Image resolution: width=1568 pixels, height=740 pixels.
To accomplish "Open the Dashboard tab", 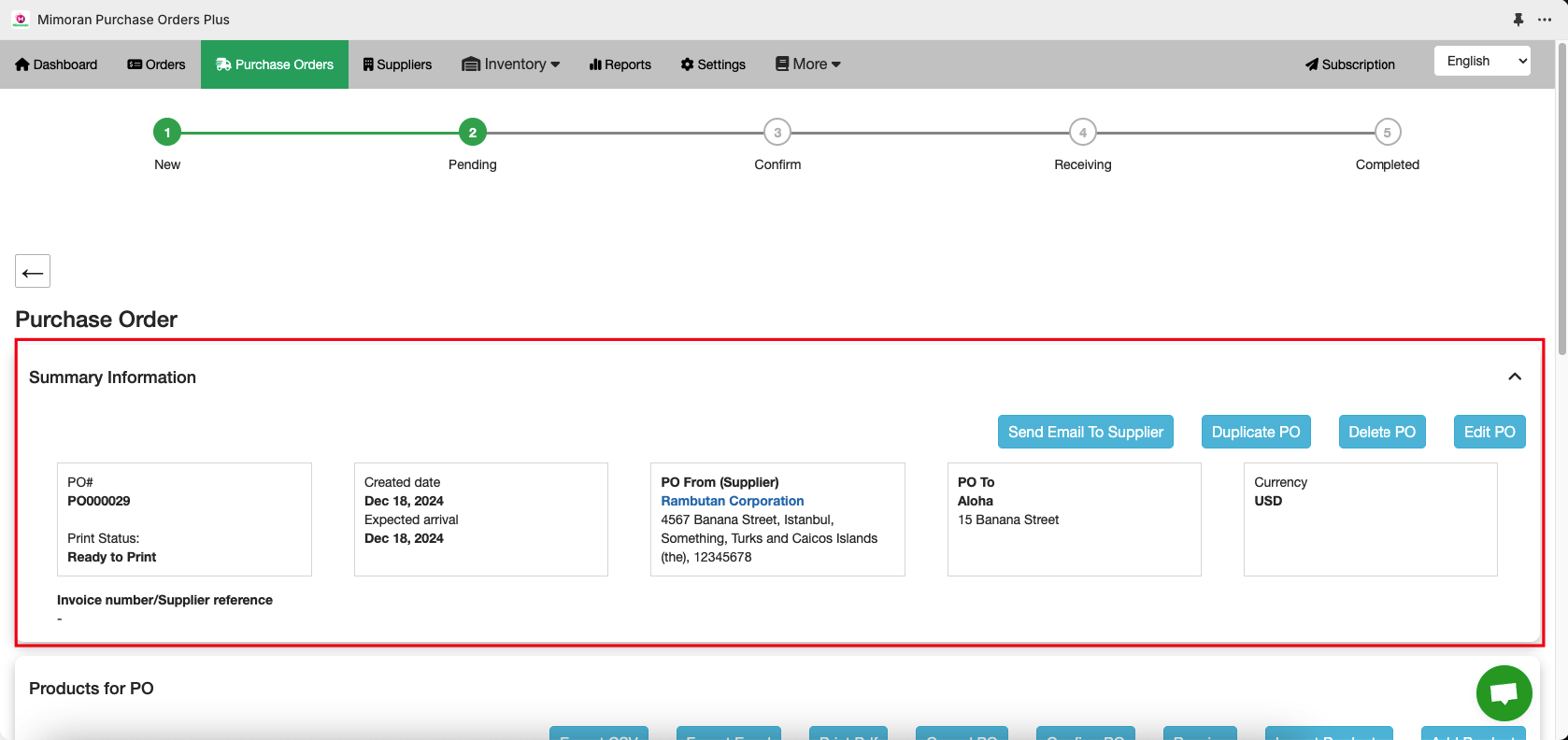I will tap(56, 64).
